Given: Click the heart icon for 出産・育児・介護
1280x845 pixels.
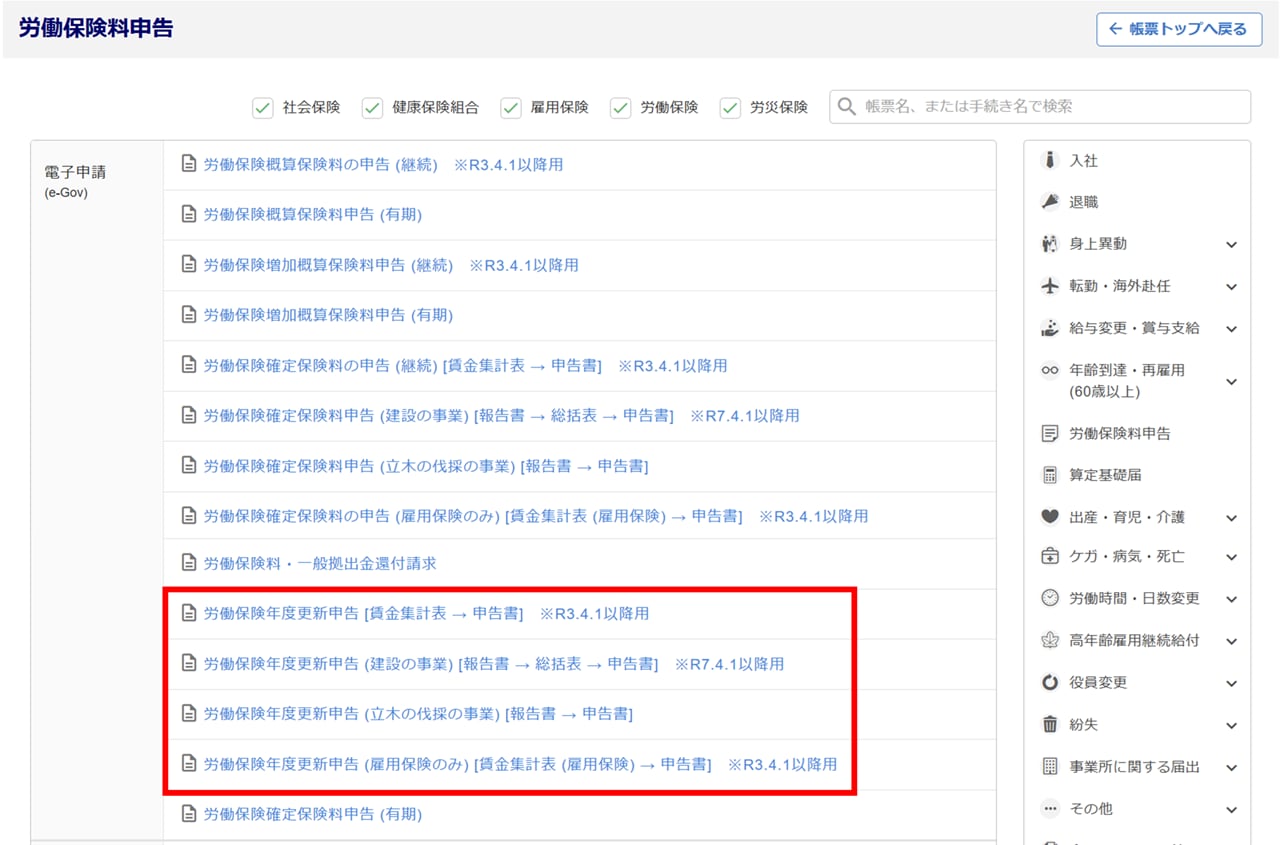Looking at the screenshot, I should [1049, 517].
